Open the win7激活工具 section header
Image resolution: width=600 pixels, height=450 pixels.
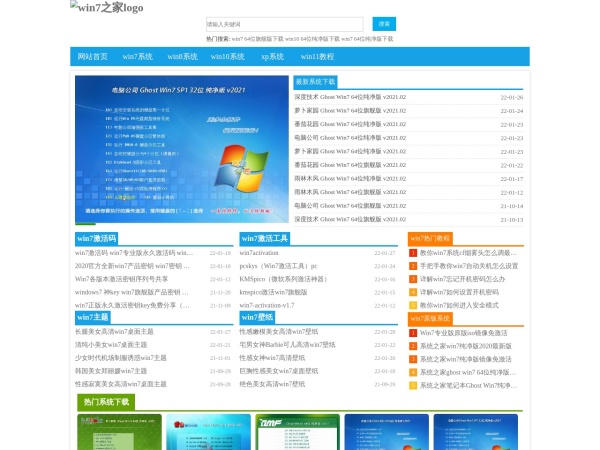point(265,238)
